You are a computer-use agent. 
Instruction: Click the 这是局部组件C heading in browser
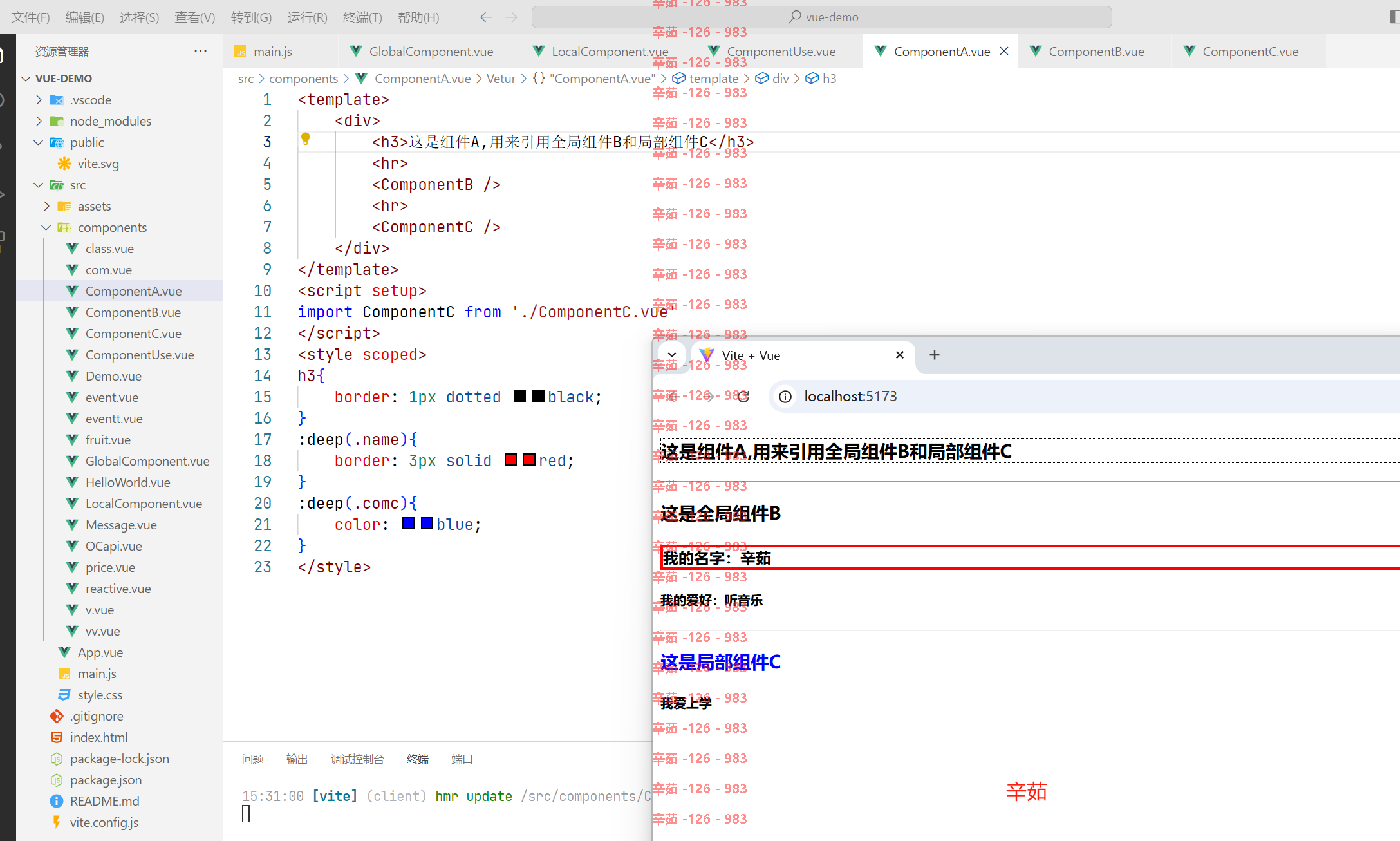click(720, 662)
